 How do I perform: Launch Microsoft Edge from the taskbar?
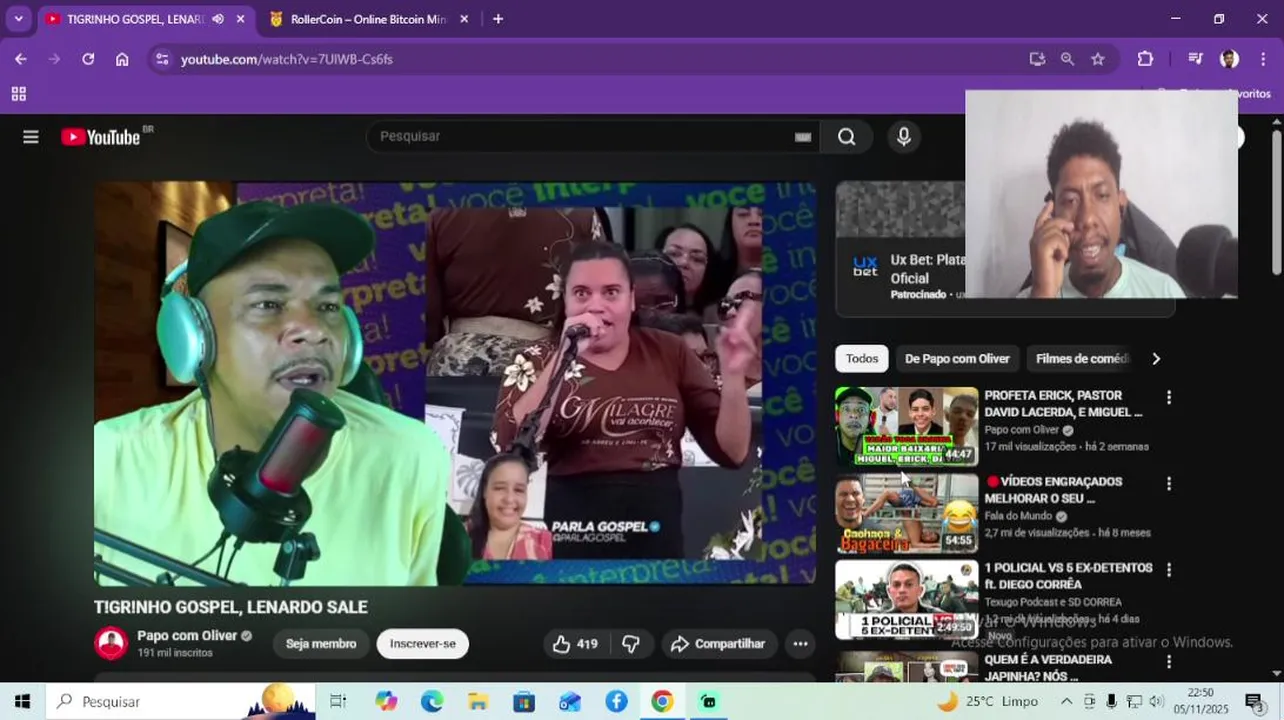pos(432,701)
